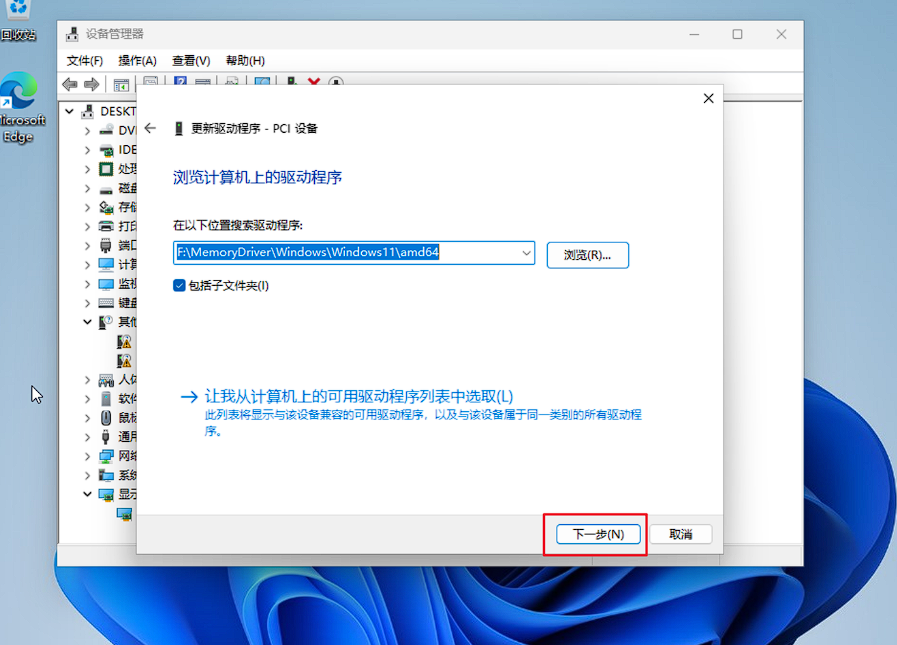Expand the disk drives (磁盘) tree node

87,188
